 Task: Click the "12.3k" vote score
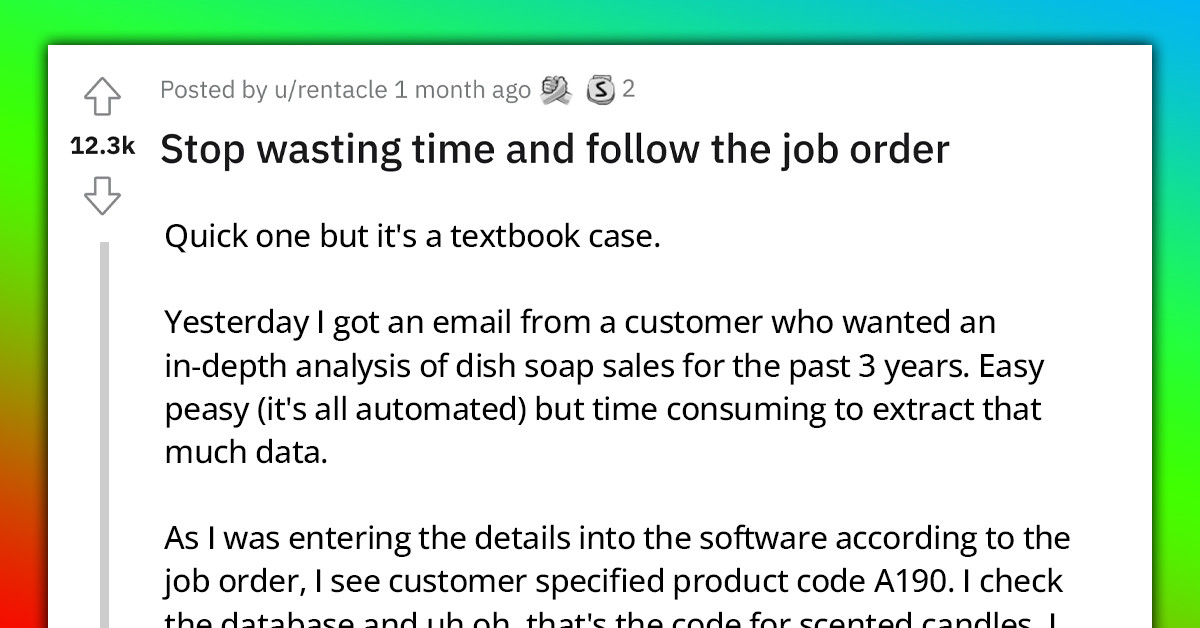pos(103,146)
